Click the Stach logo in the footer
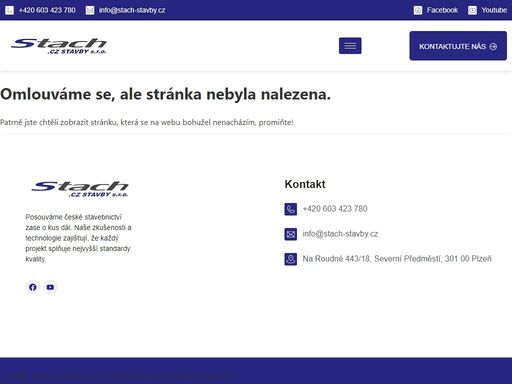The image size is (512, 384). tap(80, 189)
